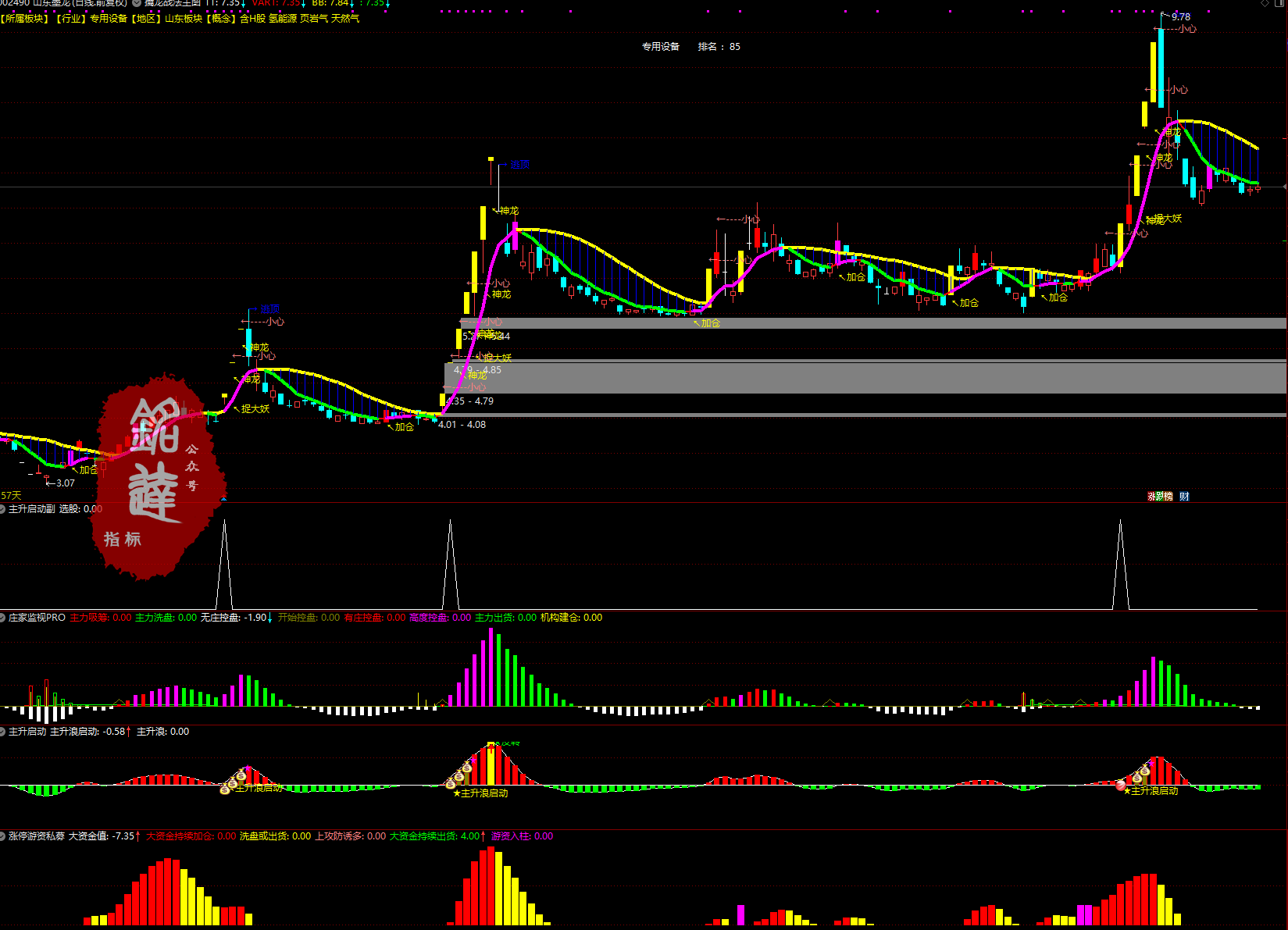1288x930 pixels.
Task: Click the 9.78 high price marker
Action: tap(1180, 16)
